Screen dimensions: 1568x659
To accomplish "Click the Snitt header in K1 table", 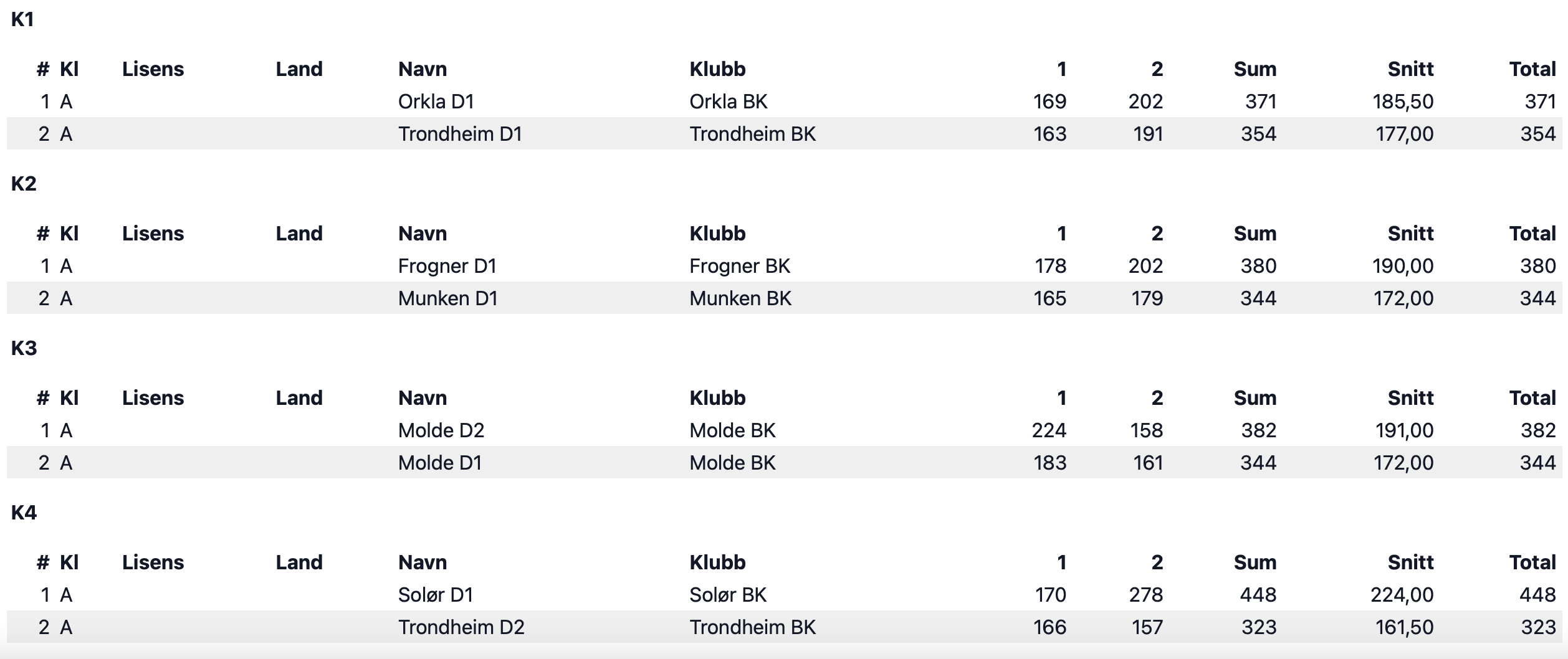I will [1410, 69].
